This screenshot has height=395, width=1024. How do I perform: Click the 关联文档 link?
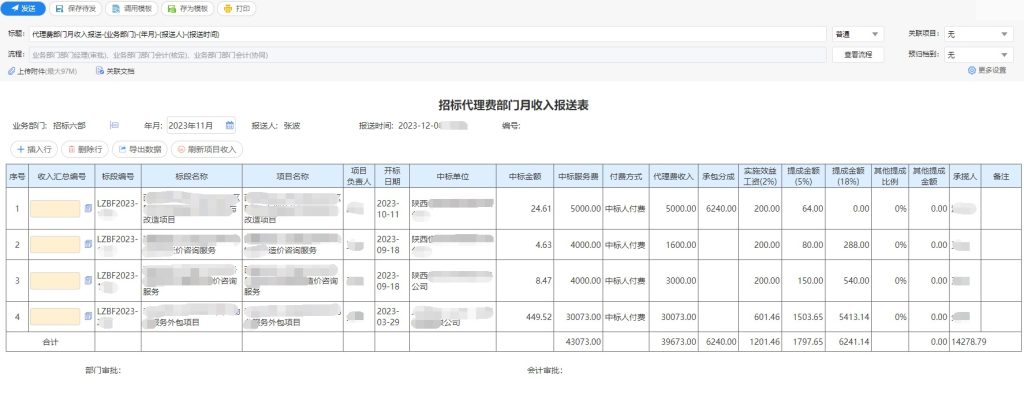(116, 71)
